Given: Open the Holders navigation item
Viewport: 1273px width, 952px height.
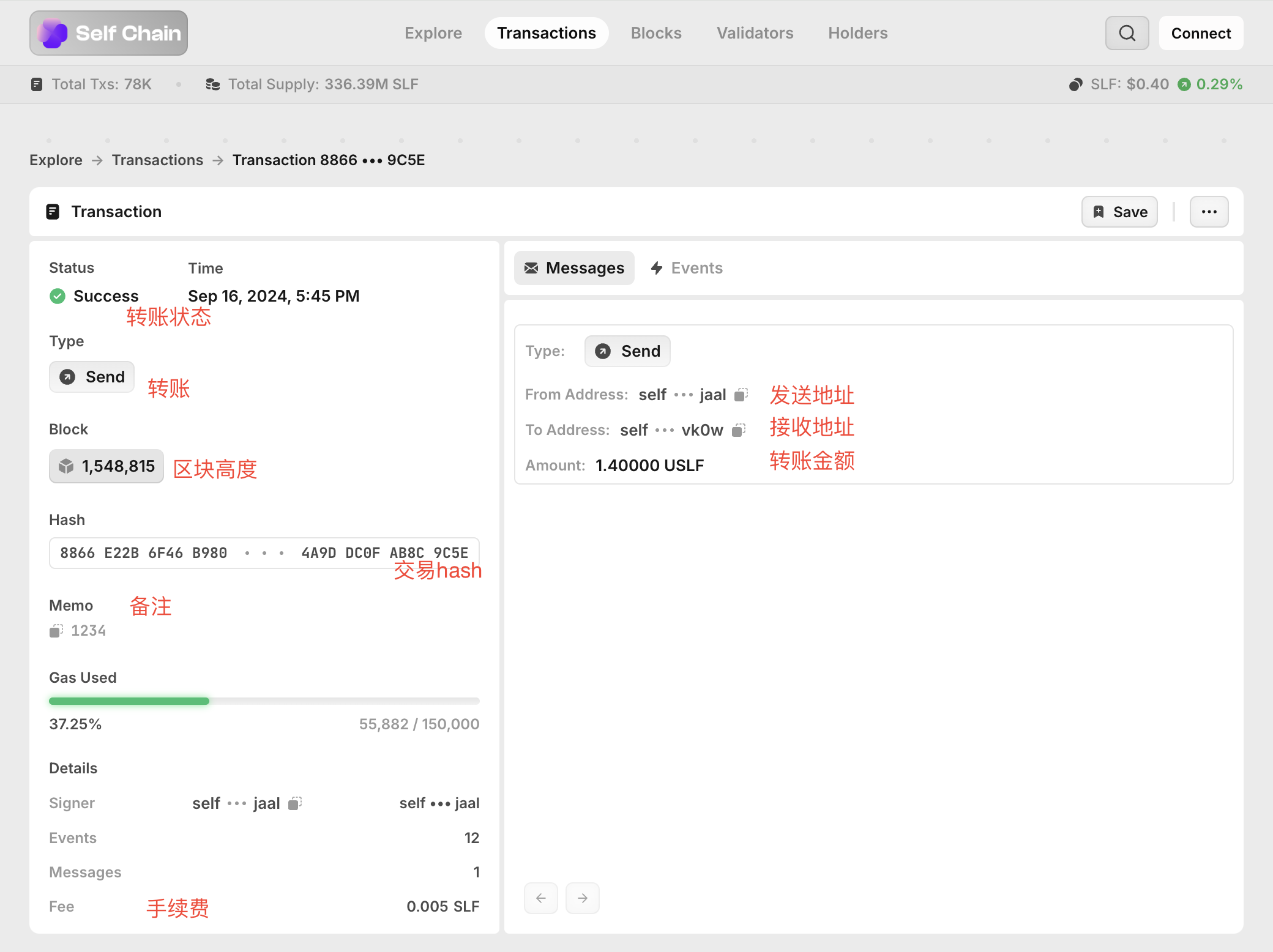Looking at the screenshot, I should click(x=857, y=33).
